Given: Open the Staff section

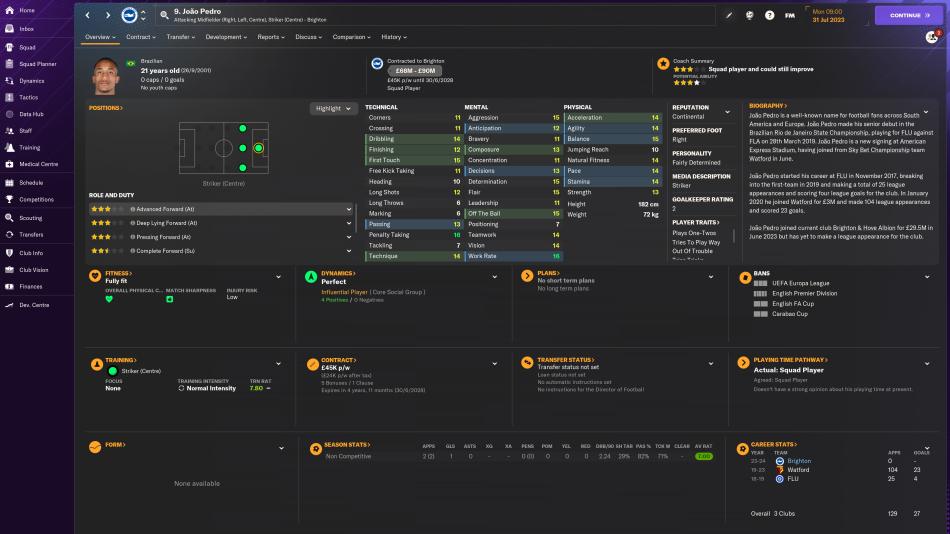Looking at the screenshot, I should [x=25, y=130].
